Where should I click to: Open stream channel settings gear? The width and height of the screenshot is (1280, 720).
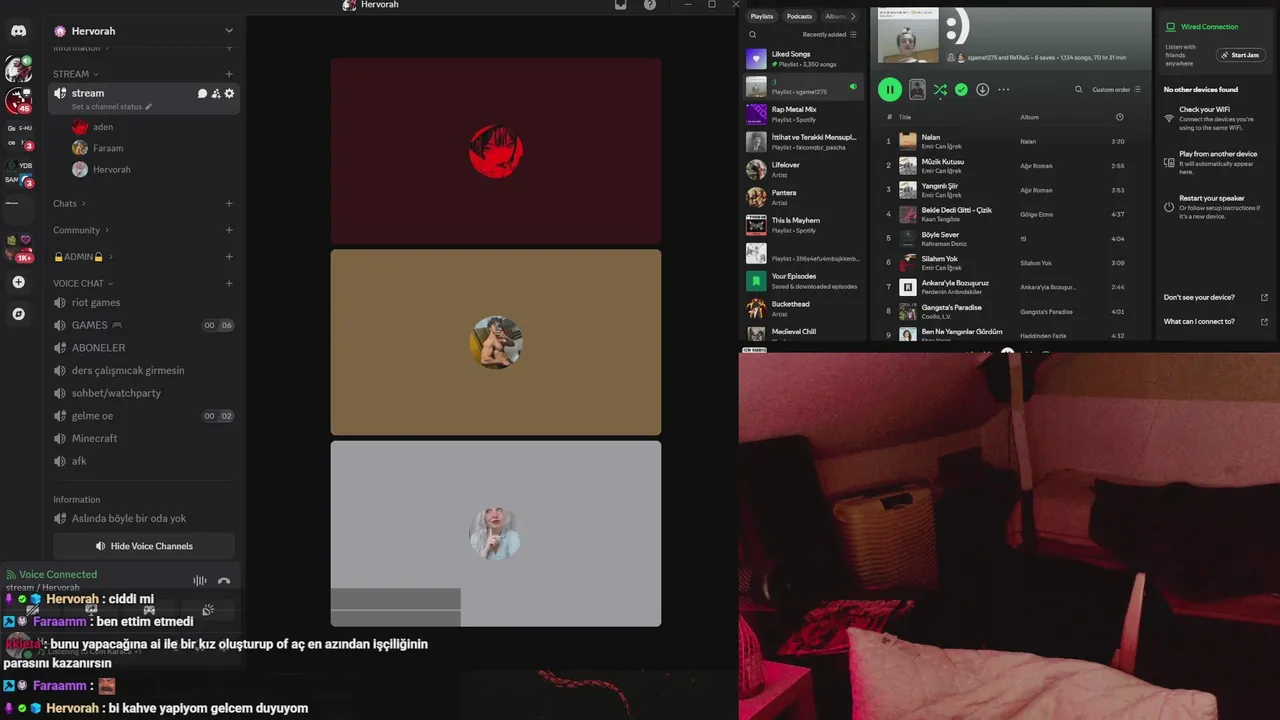pyautogui.click(x=229, y=93)
